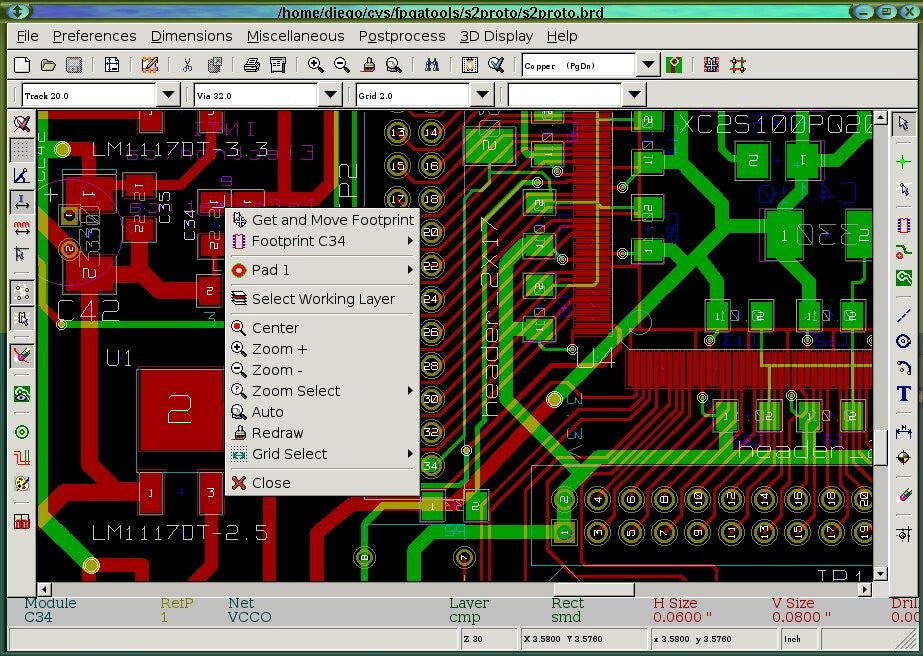Viewport: 923px width, 656px height.
Task: Toggle DRC off icon on left toolbar
Action: pos(22,124)
